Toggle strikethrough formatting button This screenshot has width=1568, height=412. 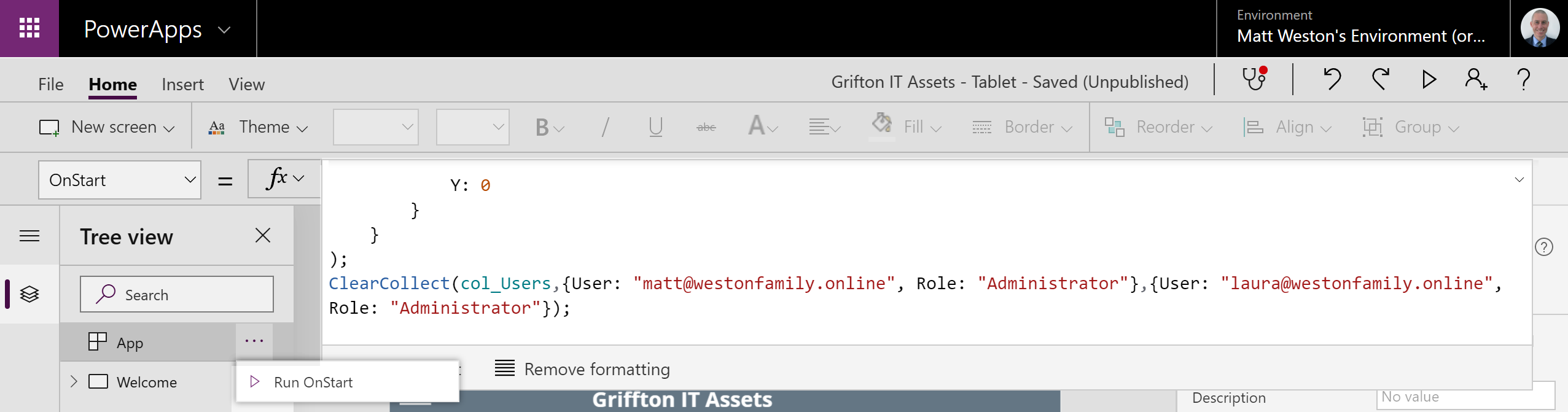(706, 127)
